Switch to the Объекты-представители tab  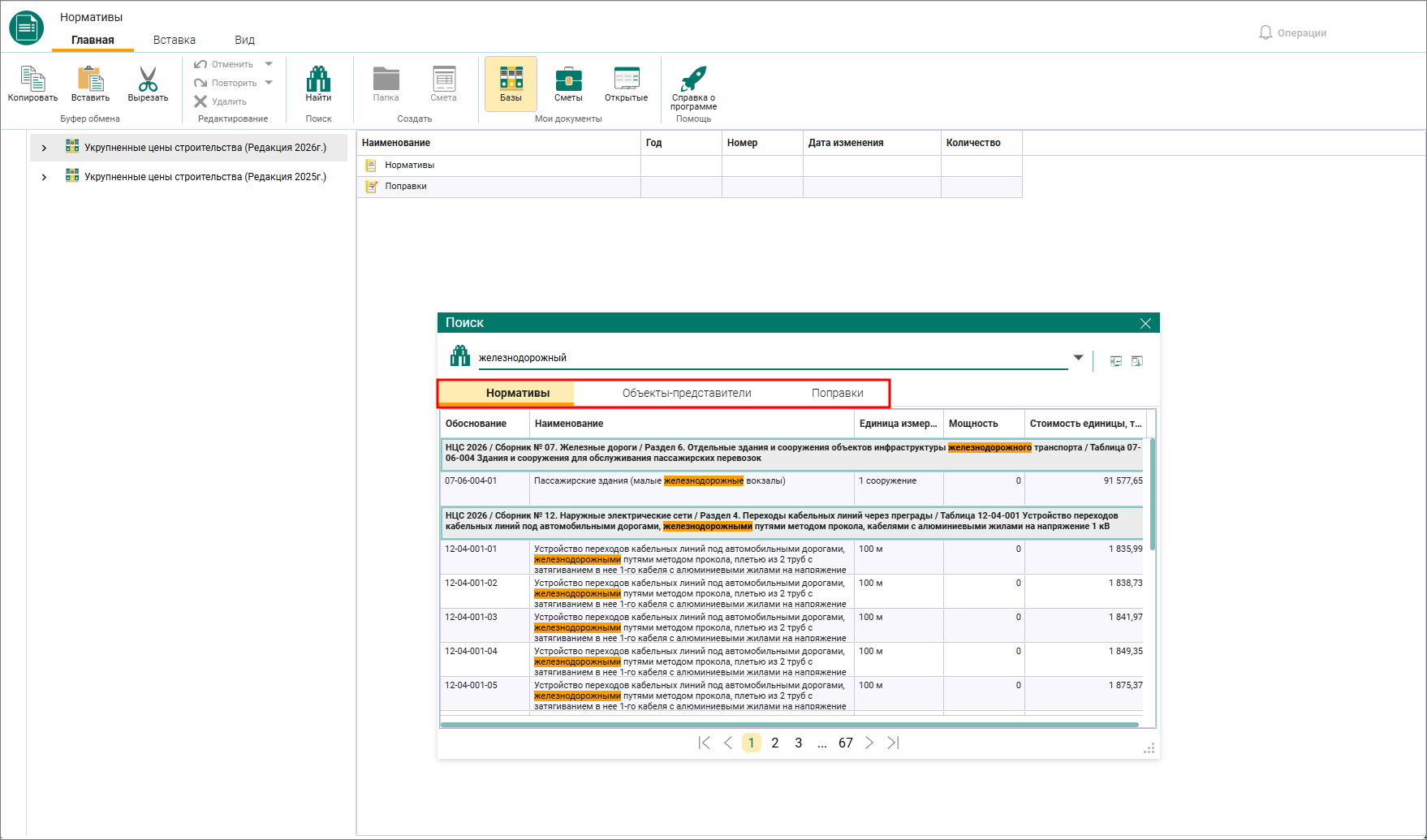[x=687, y=393]
